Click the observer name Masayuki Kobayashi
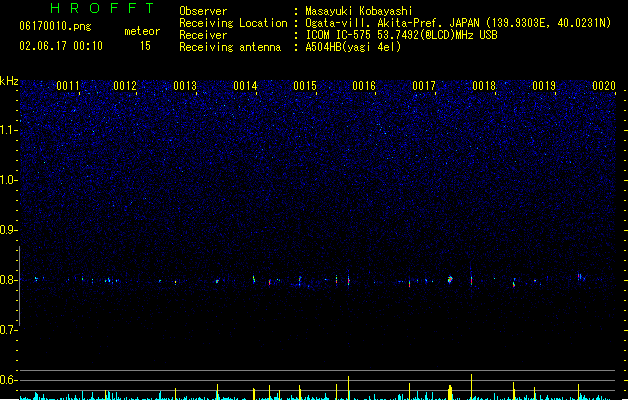Viewport: 629px width, 400px height. coord(359,11)
